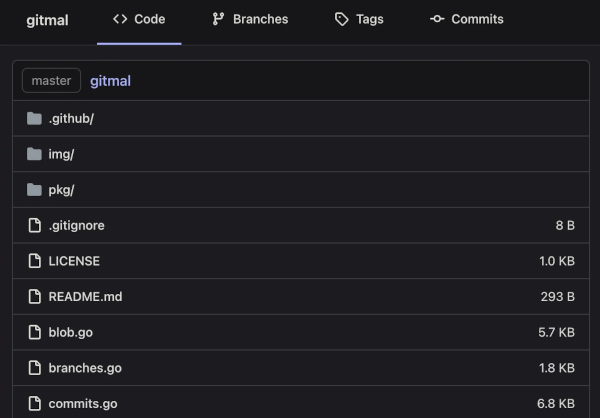Go to the Tags tab
Screen dimensions: 600x418
pyautogui.click(x=359, y=20)
